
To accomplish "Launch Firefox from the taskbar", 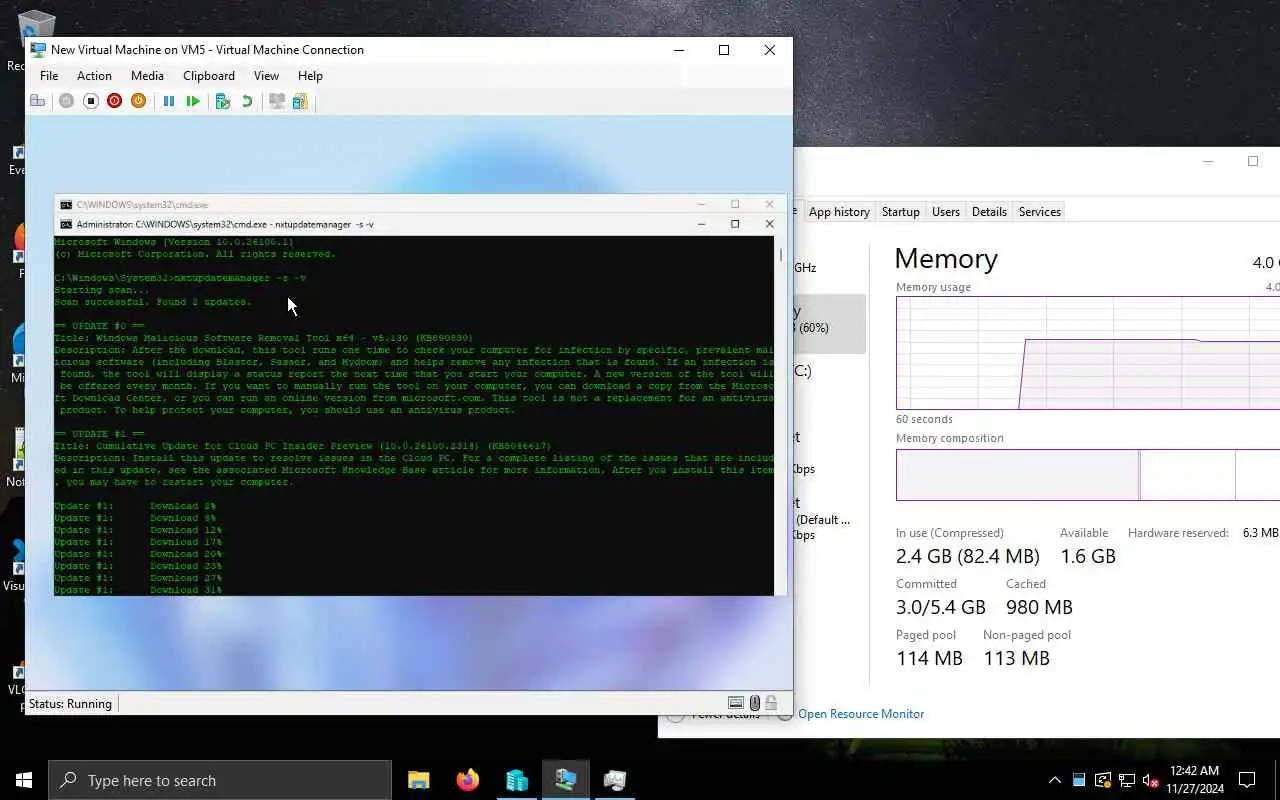I will [467, 780].
